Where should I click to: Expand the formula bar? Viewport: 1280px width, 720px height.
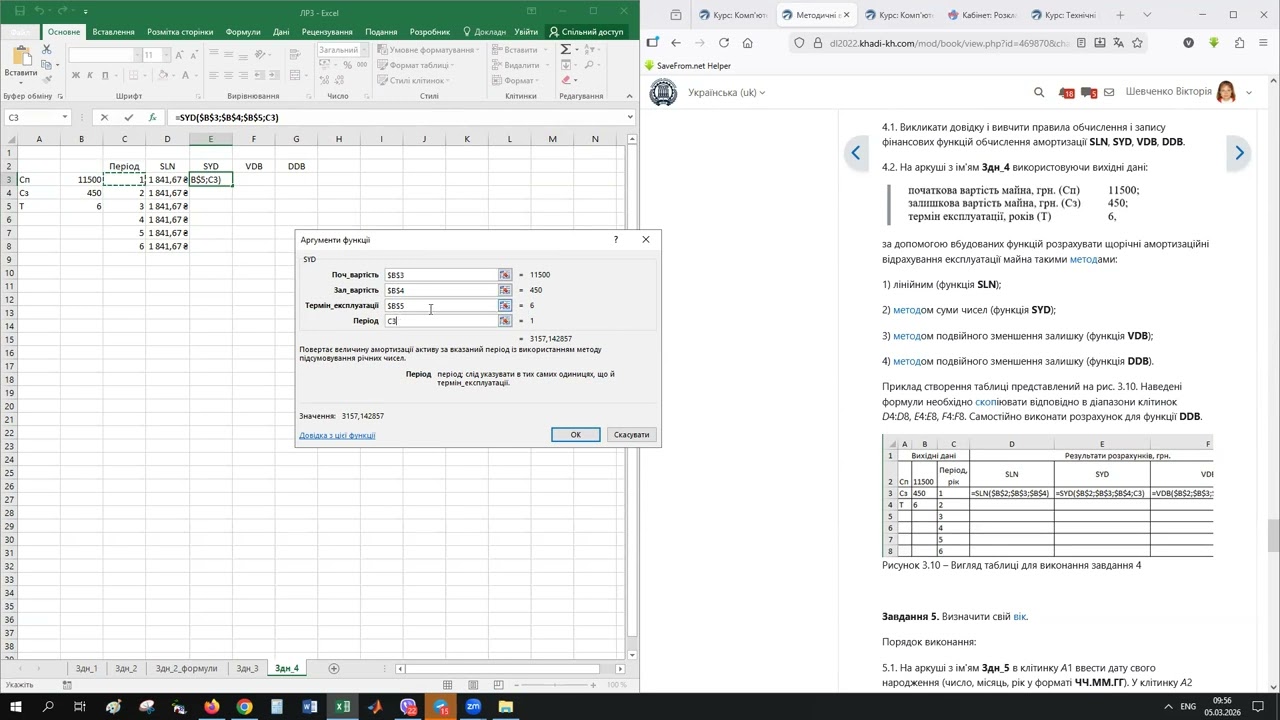pos(631,117)
